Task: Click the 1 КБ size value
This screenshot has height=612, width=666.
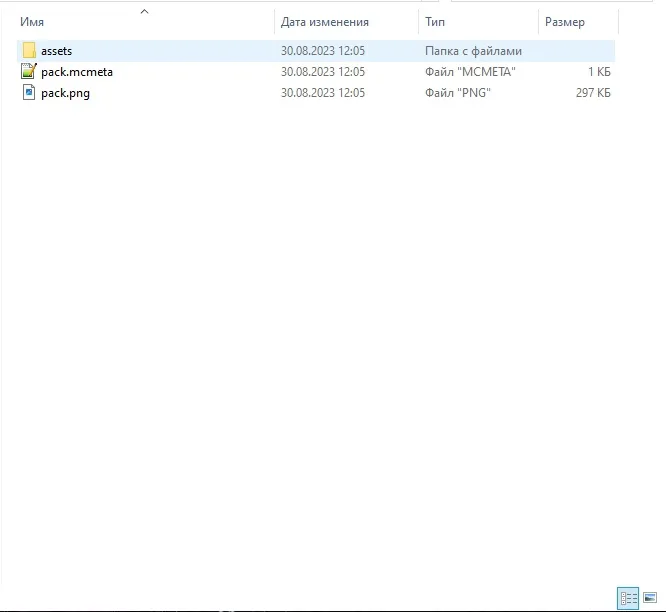Action: tap(599, 72)
